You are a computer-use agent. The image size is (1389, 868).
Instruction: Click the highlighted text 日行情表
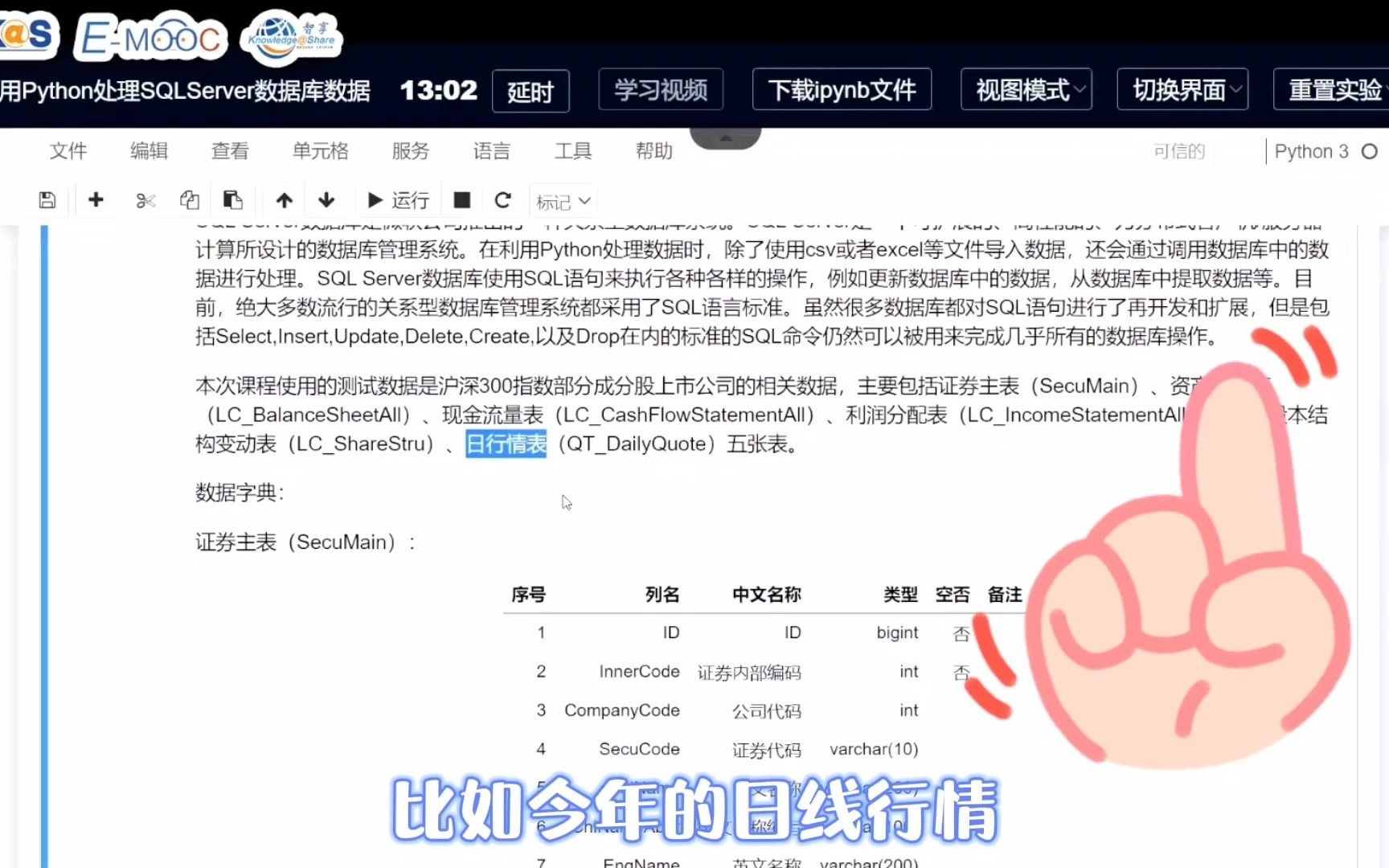tap(506, 444)
